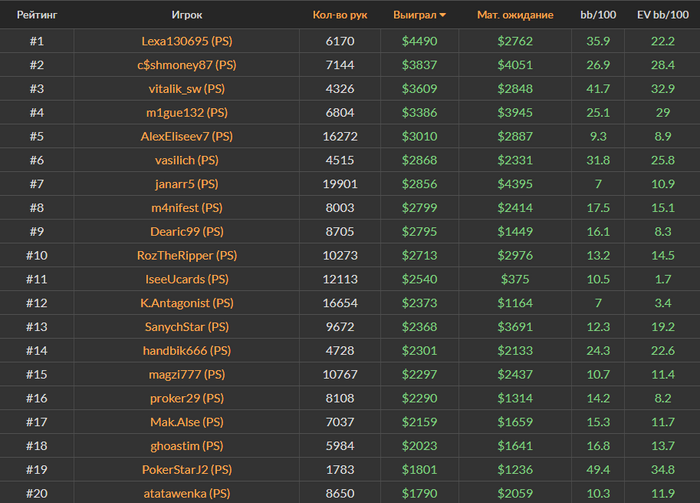Image resolution: width=700 pixels, height=503 pixels.
Task: Select RozTheRipper (PS) player link
Action: 188,256
